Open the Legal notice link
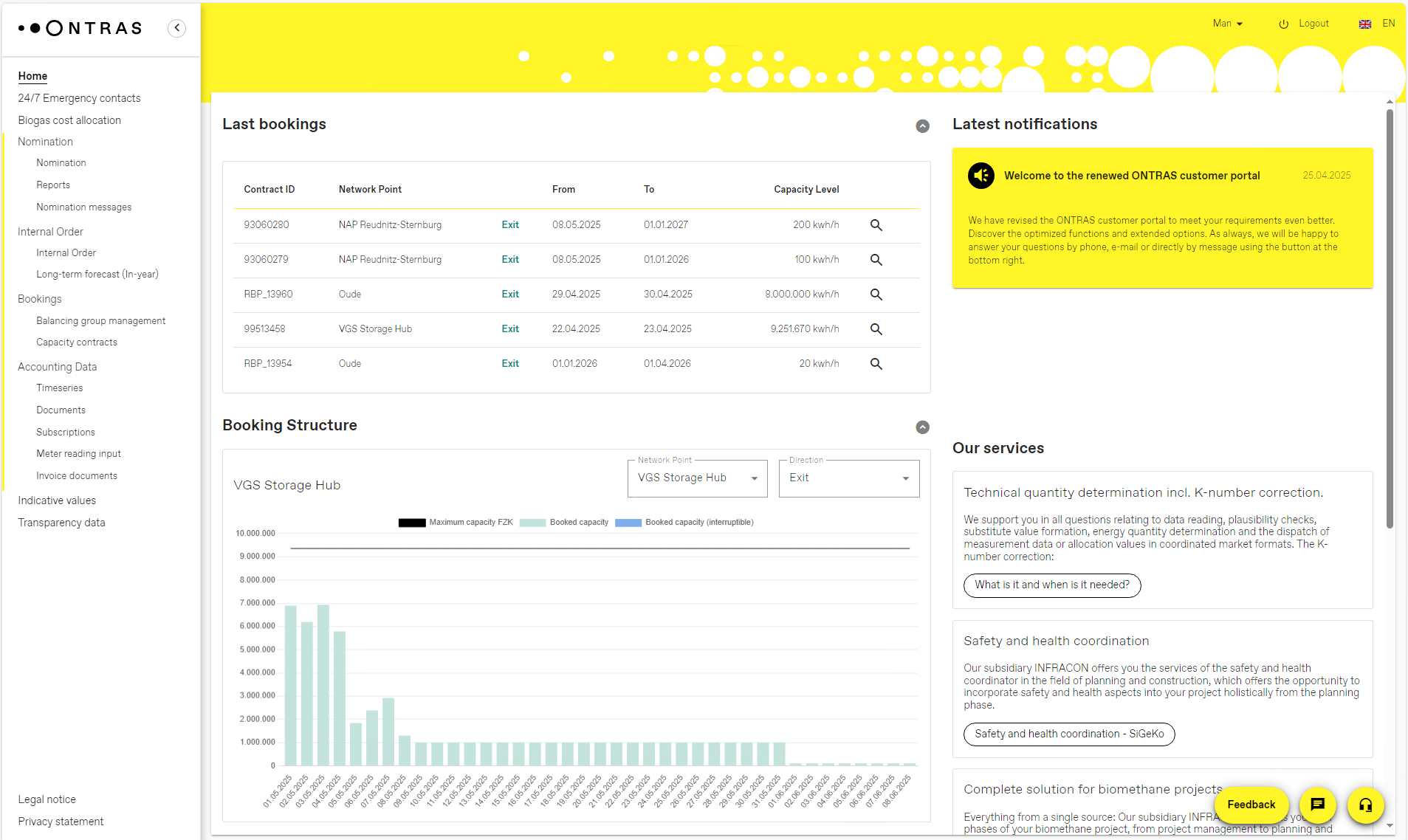1408x840 pixels. coord(47,799)
